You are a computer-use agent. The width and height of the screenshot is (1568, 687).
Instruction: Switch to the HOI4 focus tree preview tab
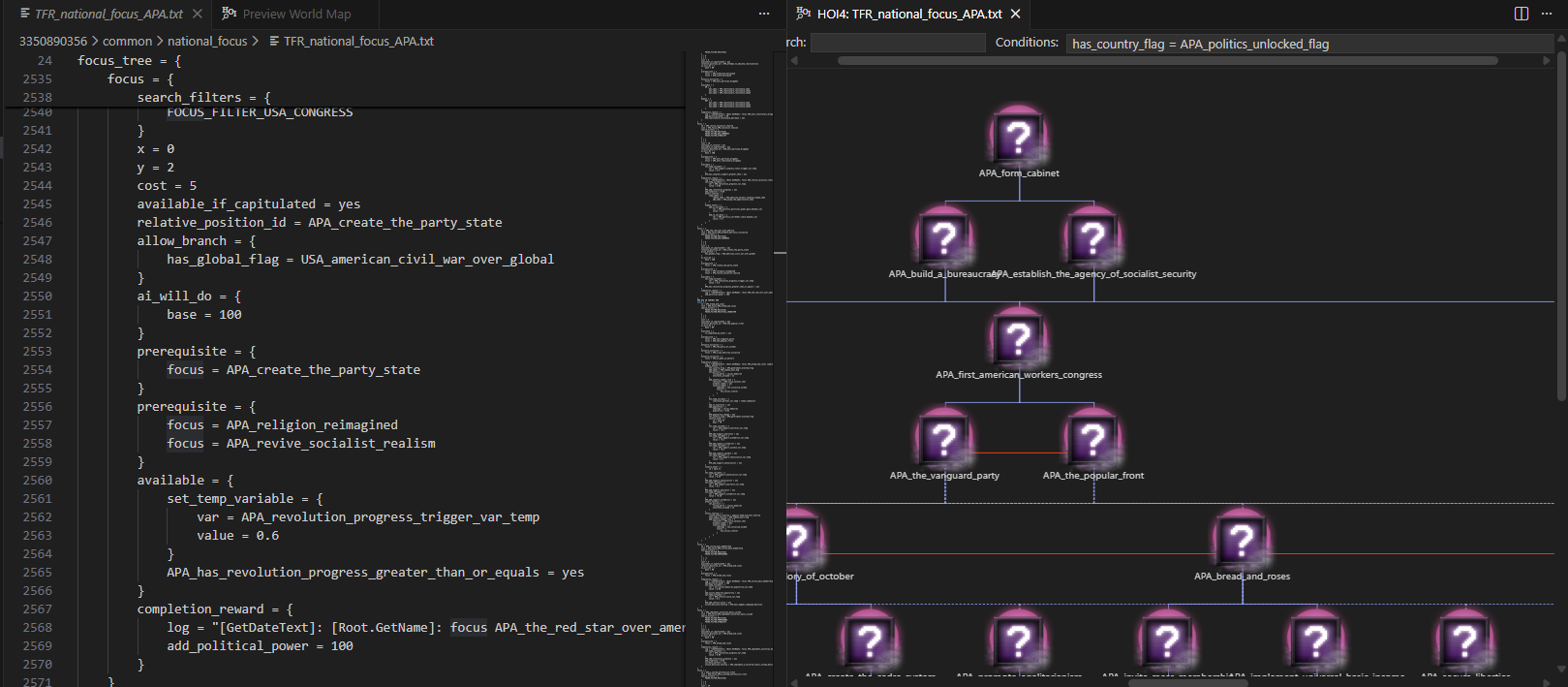[x=907, y=14]
